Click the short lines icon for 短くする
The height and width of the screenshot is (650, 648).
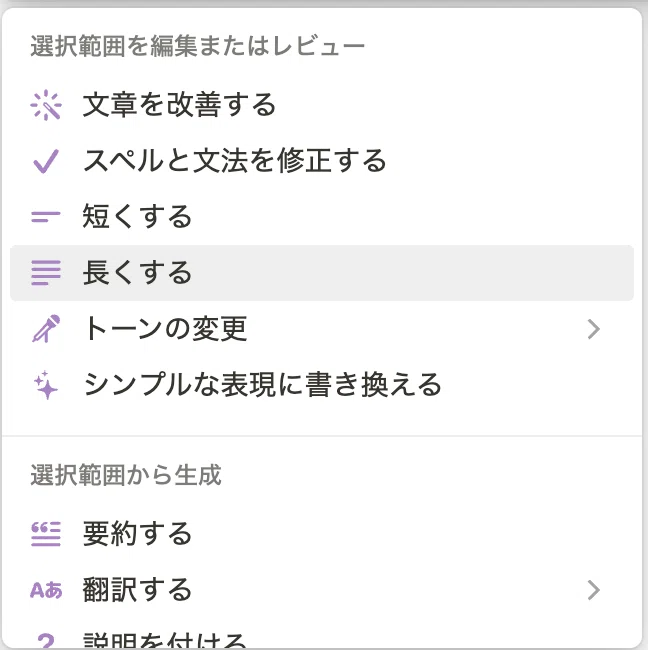tap(46, 217)
